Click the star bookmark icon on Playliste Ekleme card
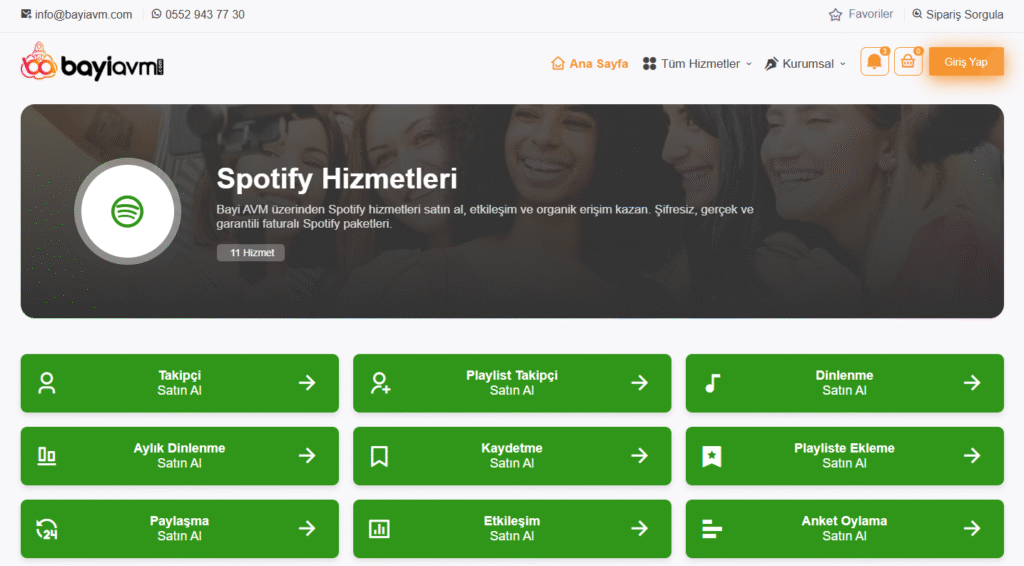 pos(712,456)
